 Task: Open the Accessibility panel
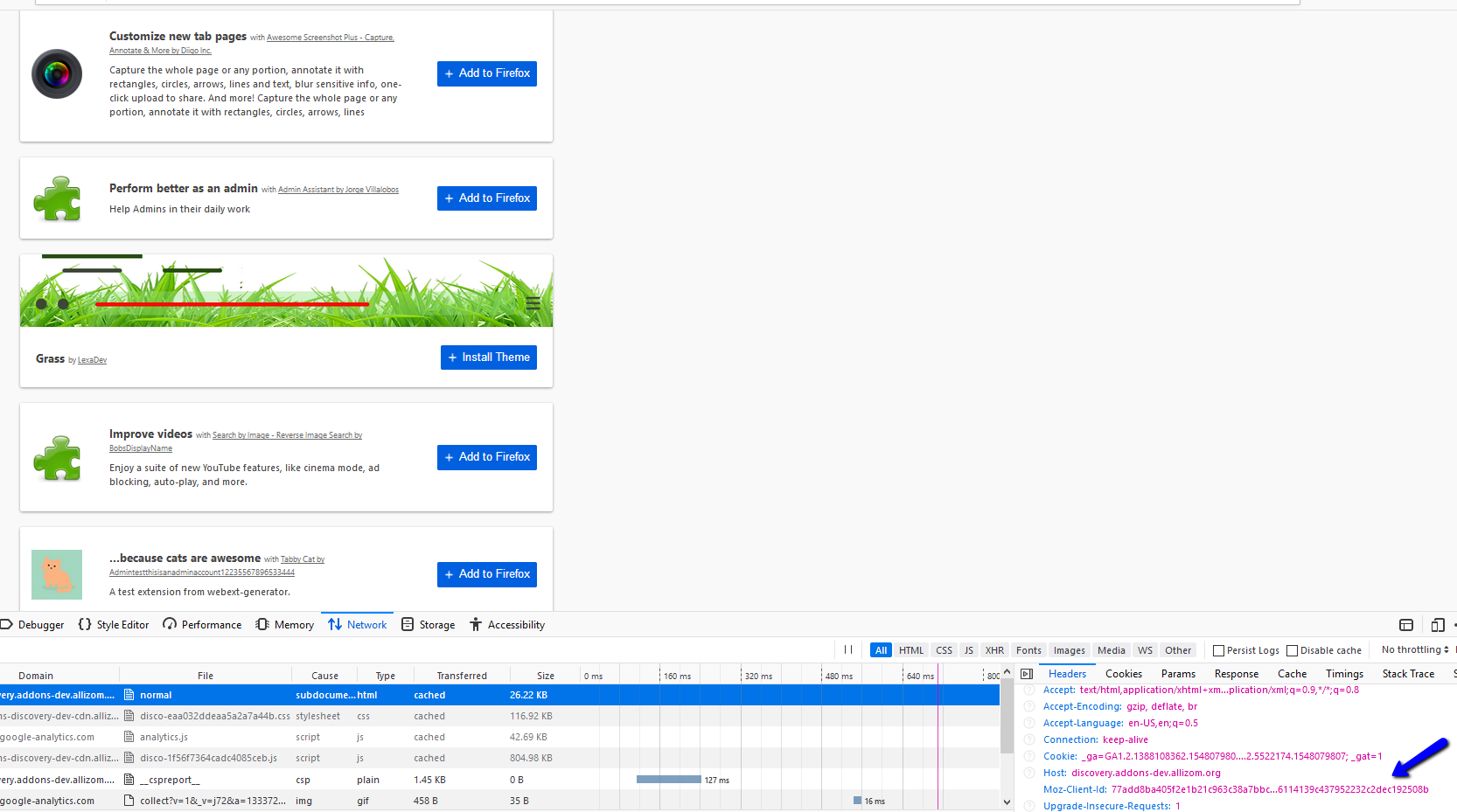(507, 625)
